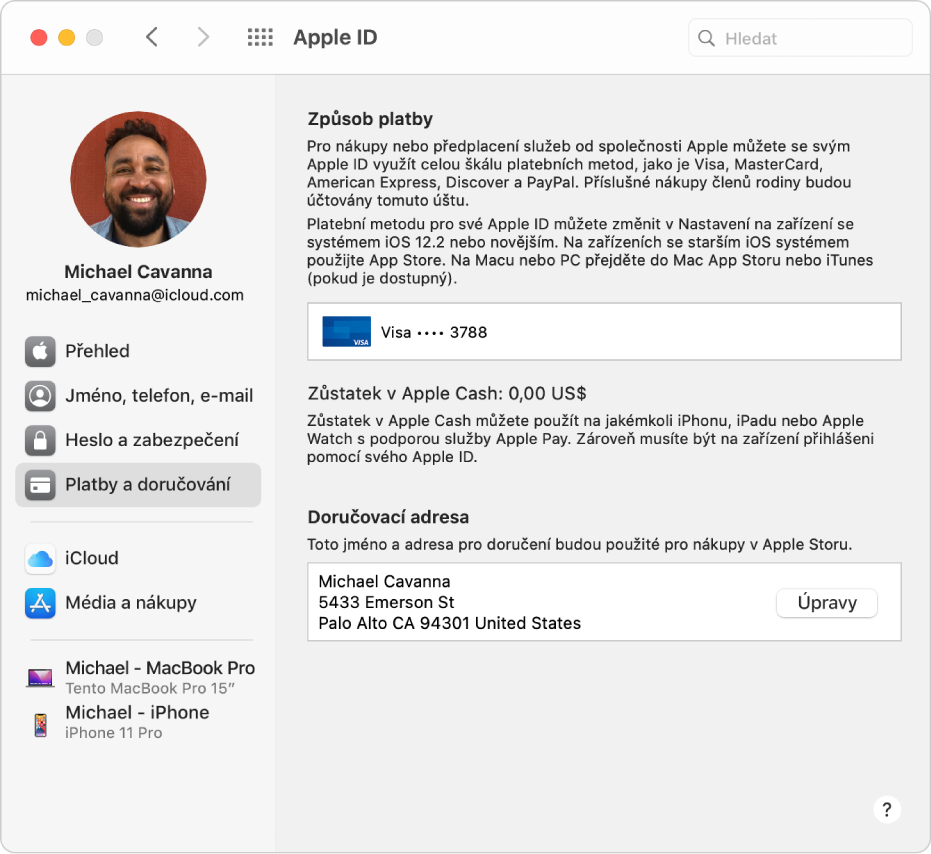Click Tento MacBook Pro 15″ subtitle

coord(150,688)
